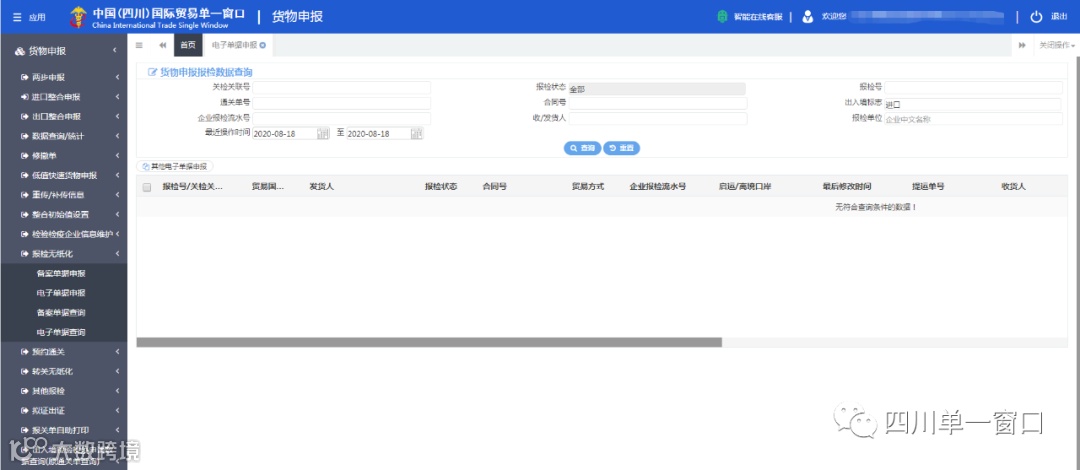This screenshot has height=470, width=1080.
Task: Click the 修撤单 menu icon
Action: pyautogui.click(x=25, y=156)
